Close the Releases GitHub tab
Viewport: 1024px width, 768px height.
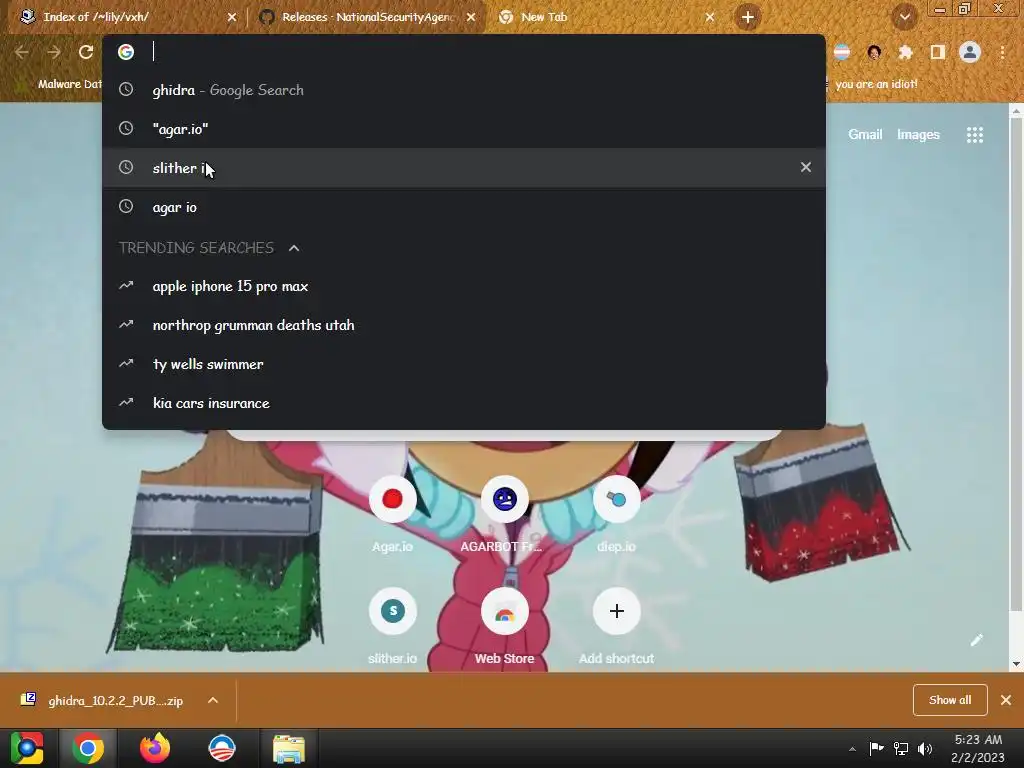471,17
